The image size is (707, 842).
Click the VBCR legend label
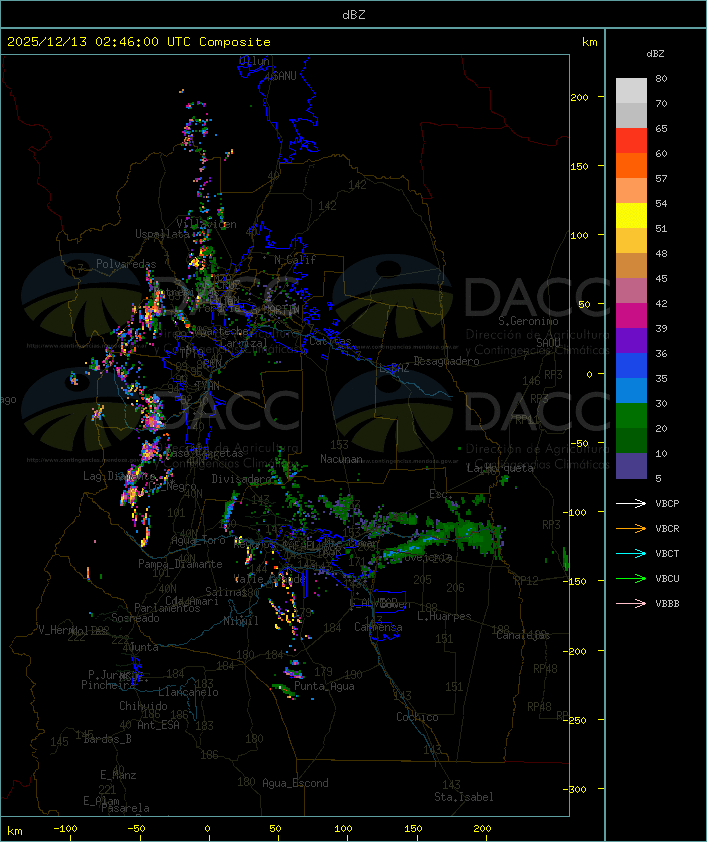667,529
